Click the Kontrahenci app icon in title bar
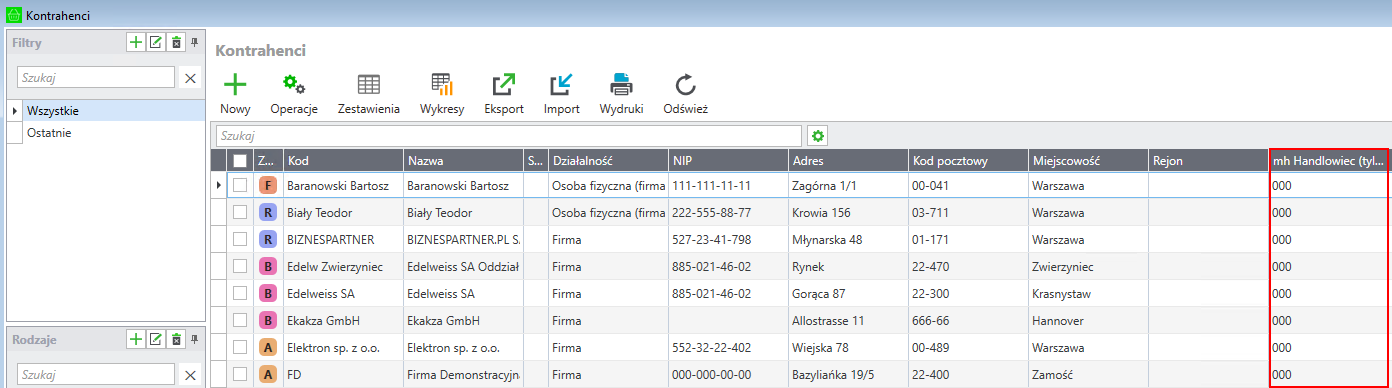This screenshot has height=388, width=1392. click(x=14, y=14)
